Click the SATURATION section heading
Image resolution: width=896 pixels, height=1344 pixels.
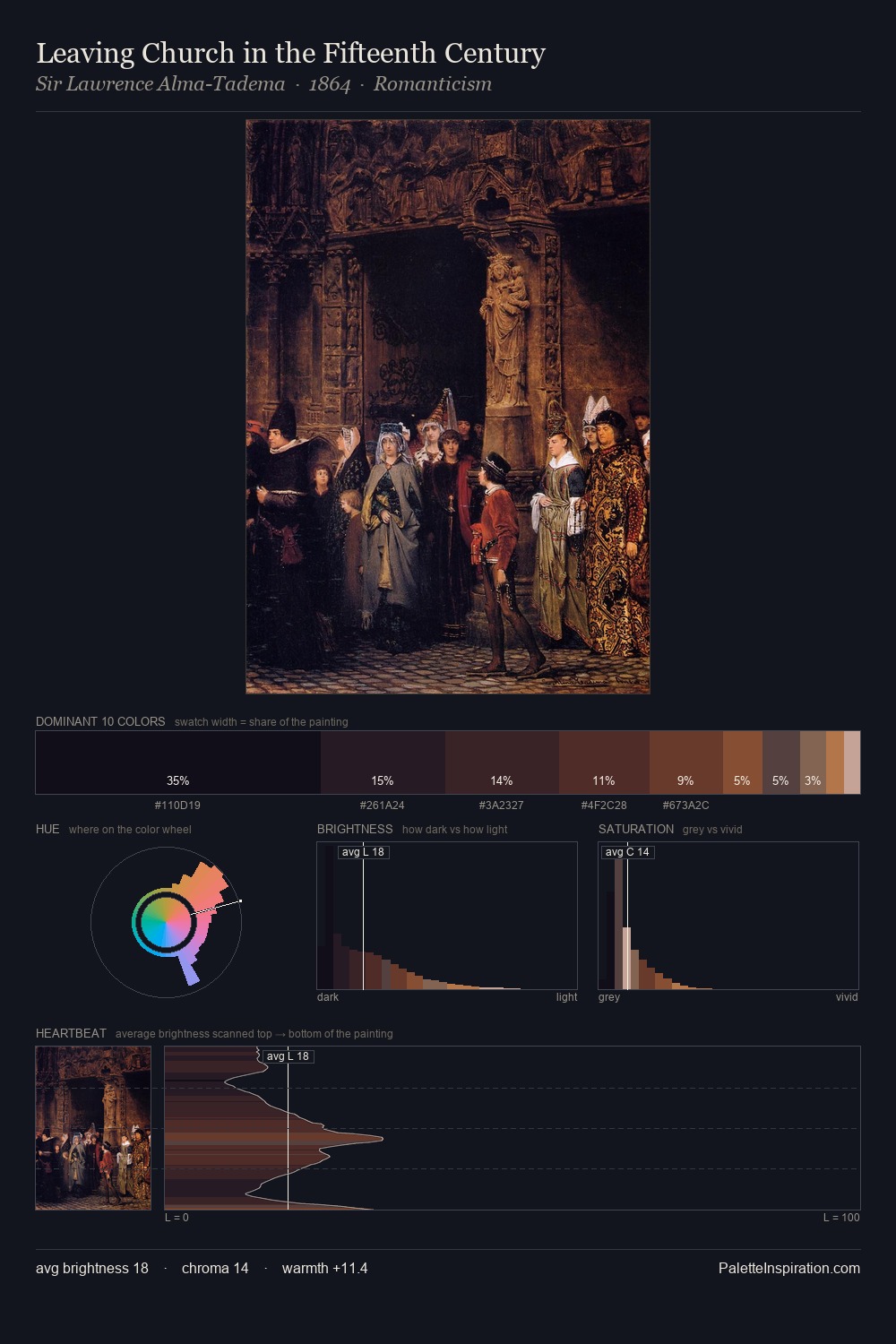(x=636, y=830)
